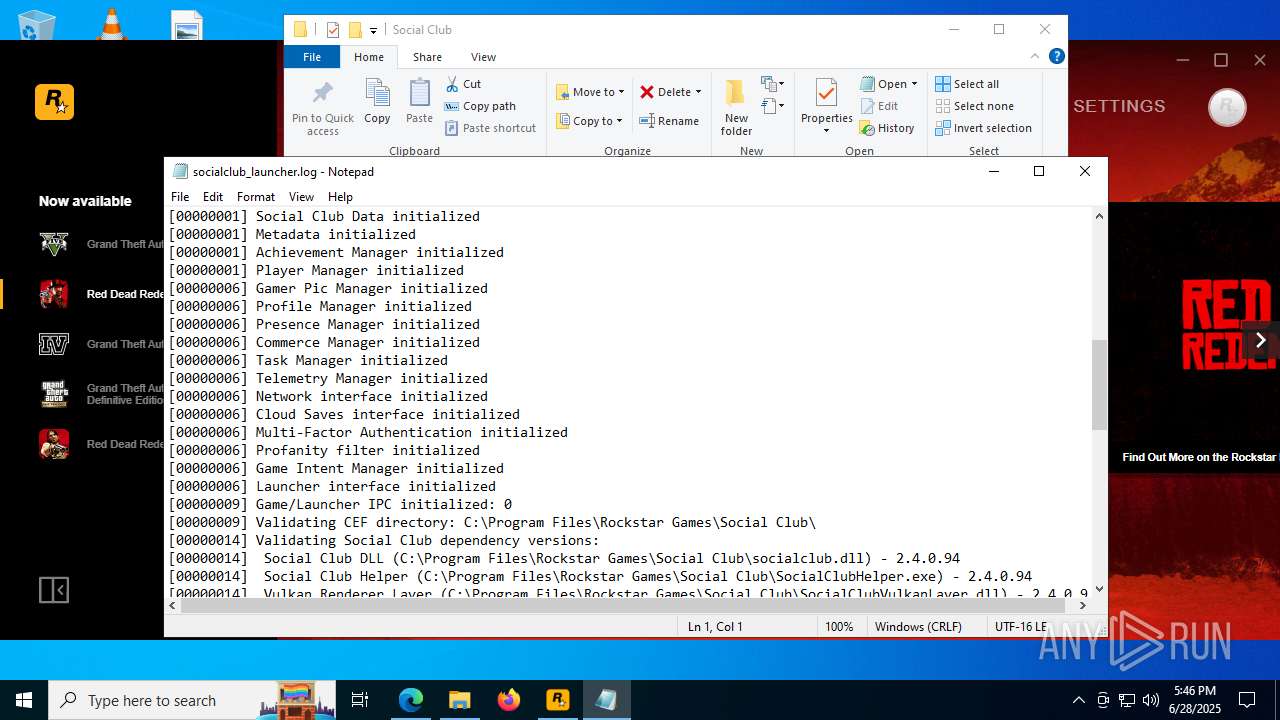Open Notepad Format menu
The width and height of the screenshot is (1280, 720).
coord(256,197)
